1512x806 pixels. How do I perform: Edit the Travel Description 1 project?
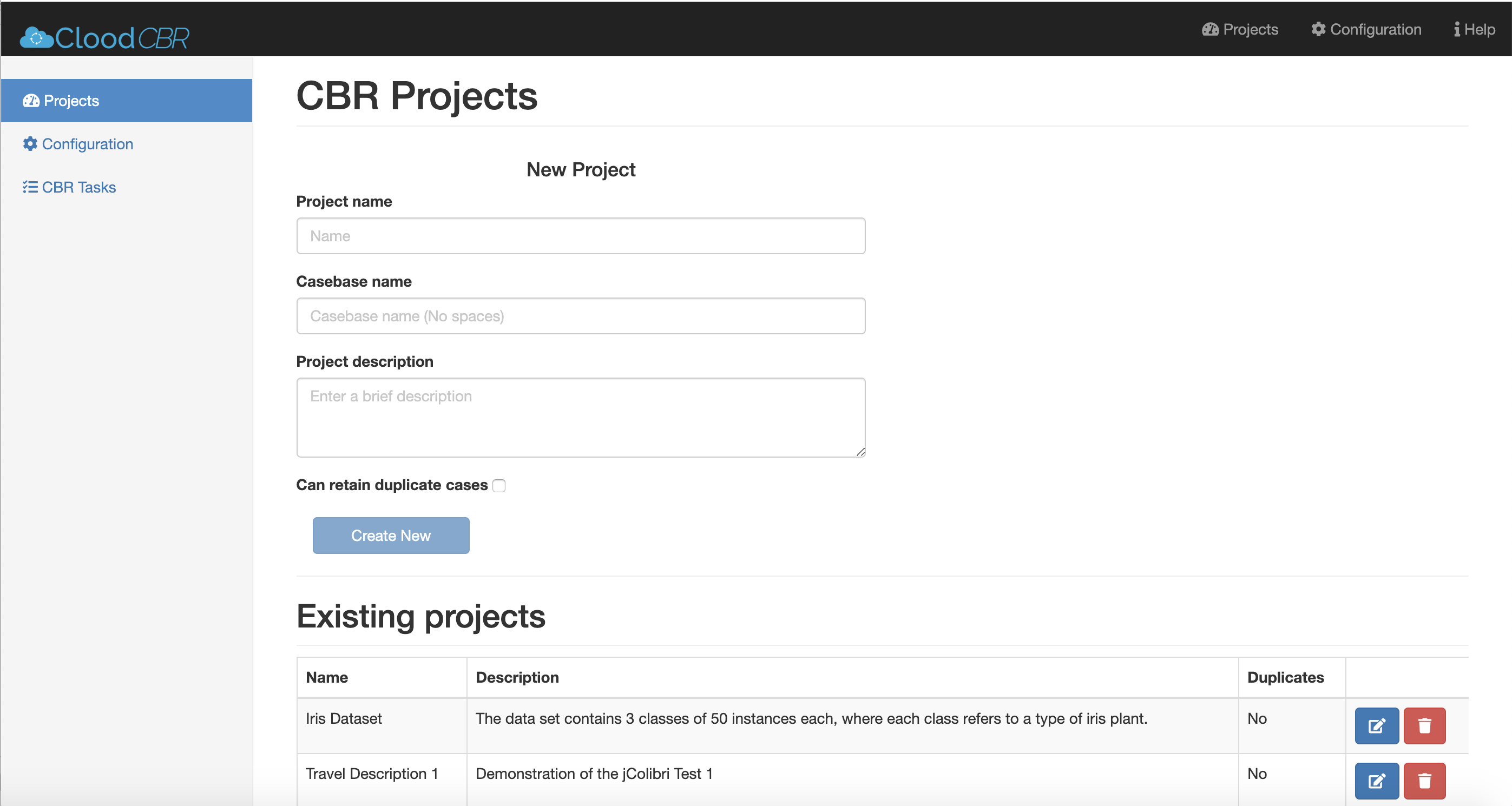pos(1376,781)
